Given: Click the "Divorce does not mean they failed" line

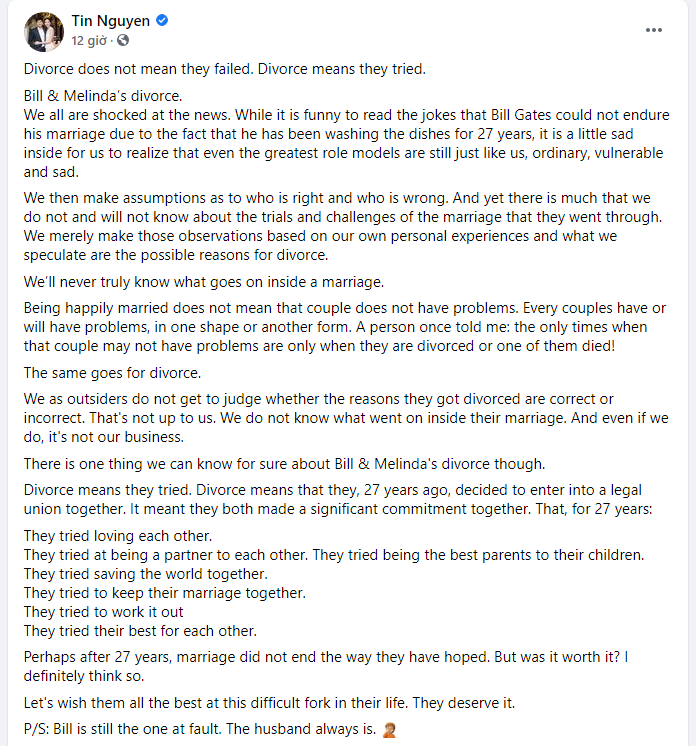Looking at the screenshot, I should coord(224,69).
